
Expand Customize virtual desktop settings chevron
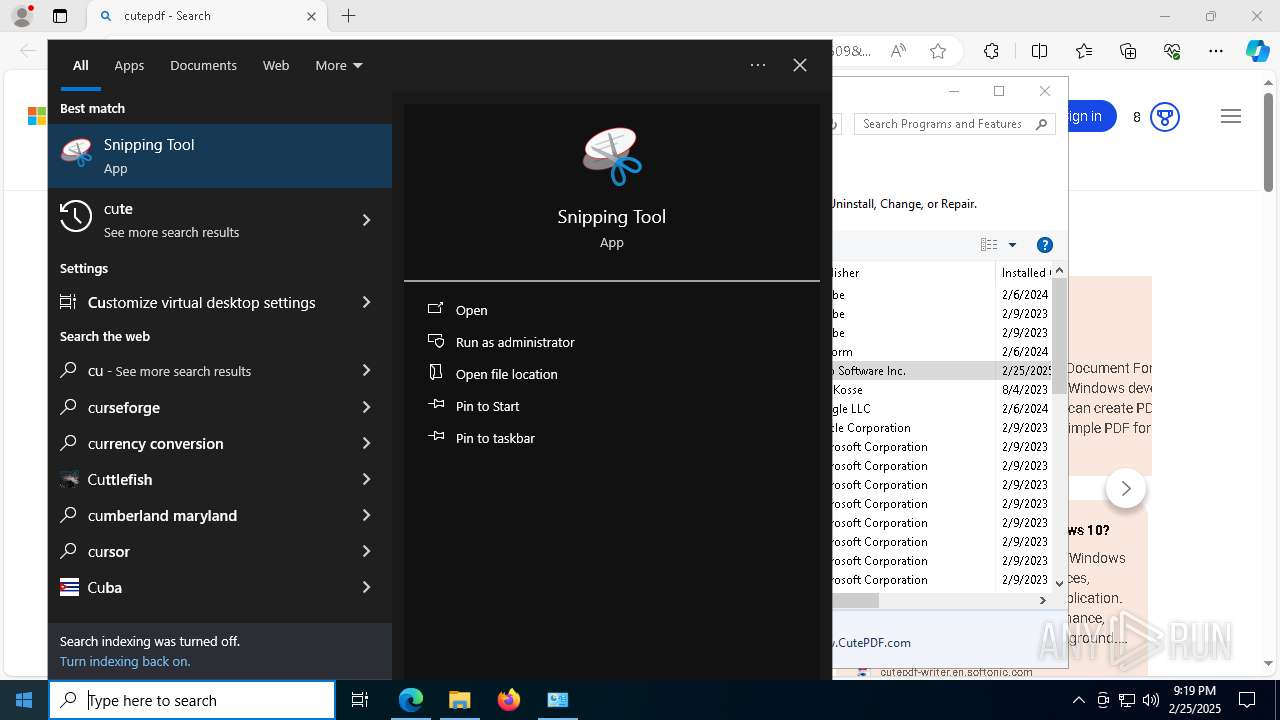[366, 302]
